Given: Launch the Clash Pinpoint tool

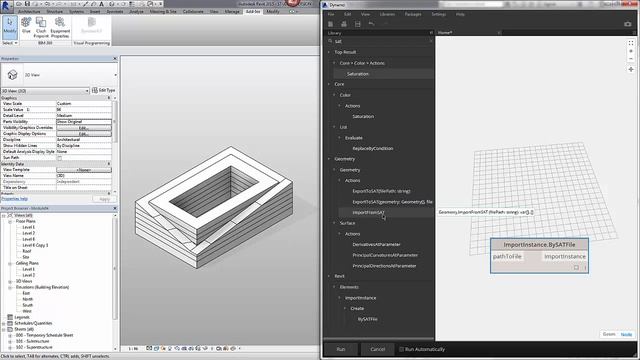Looking at the screenshot, I should point(41,27).
